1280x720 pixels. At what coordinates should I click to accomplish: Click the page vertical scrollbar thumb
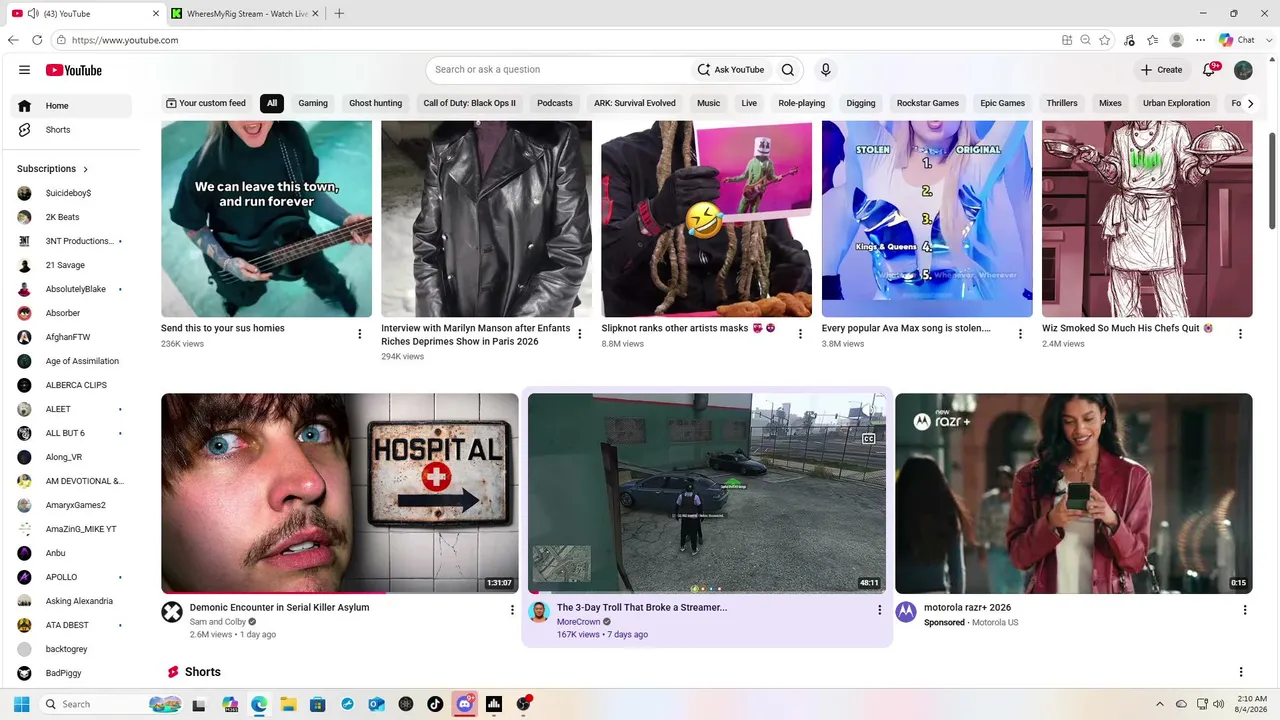[1273, 182]
